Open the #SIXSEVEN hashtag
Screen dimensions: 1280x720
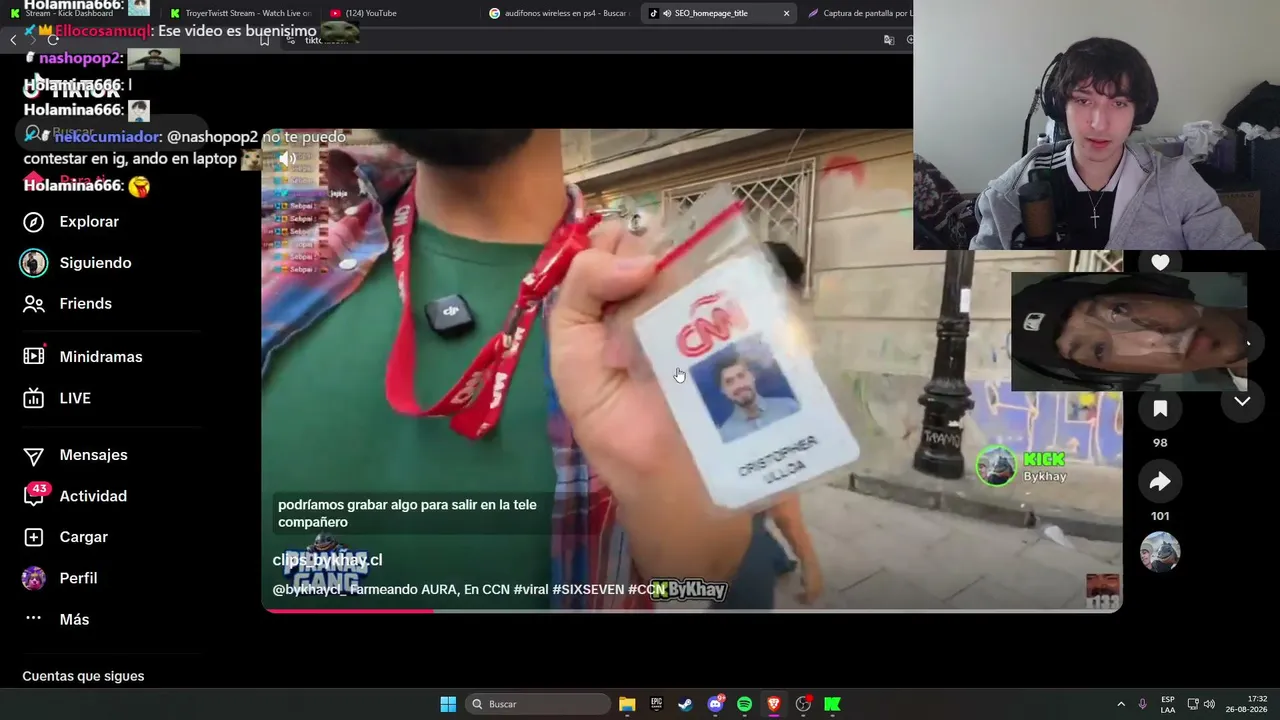[588, 590]
